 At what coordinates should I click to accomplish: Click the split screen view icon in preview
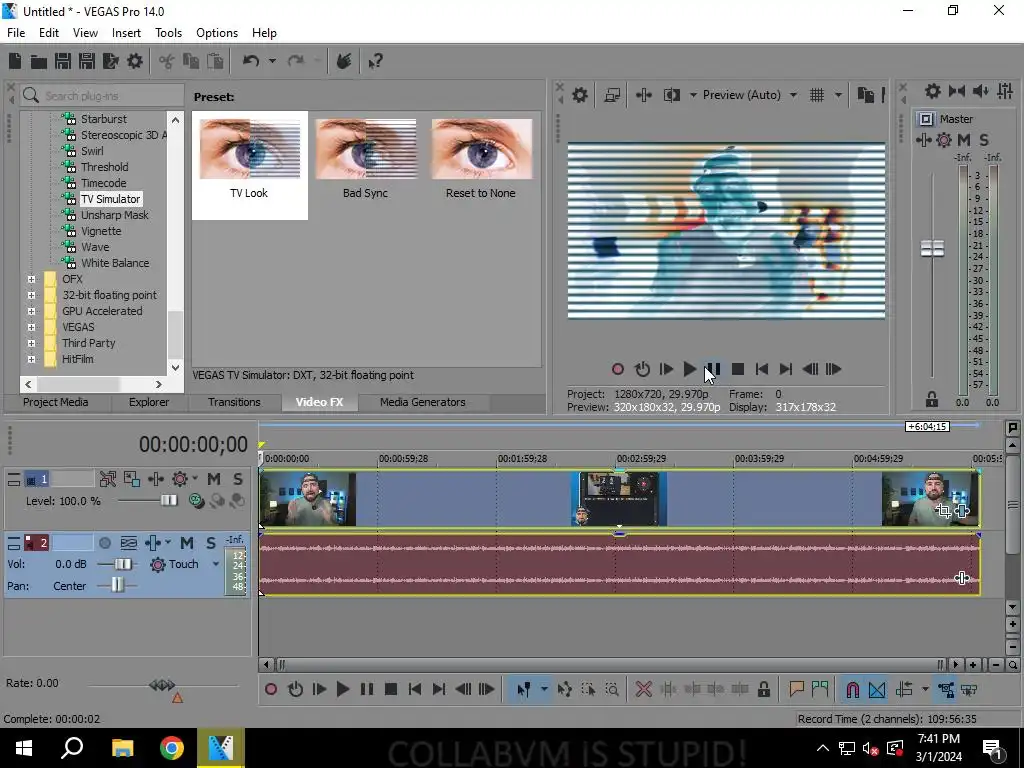(671, 95)
